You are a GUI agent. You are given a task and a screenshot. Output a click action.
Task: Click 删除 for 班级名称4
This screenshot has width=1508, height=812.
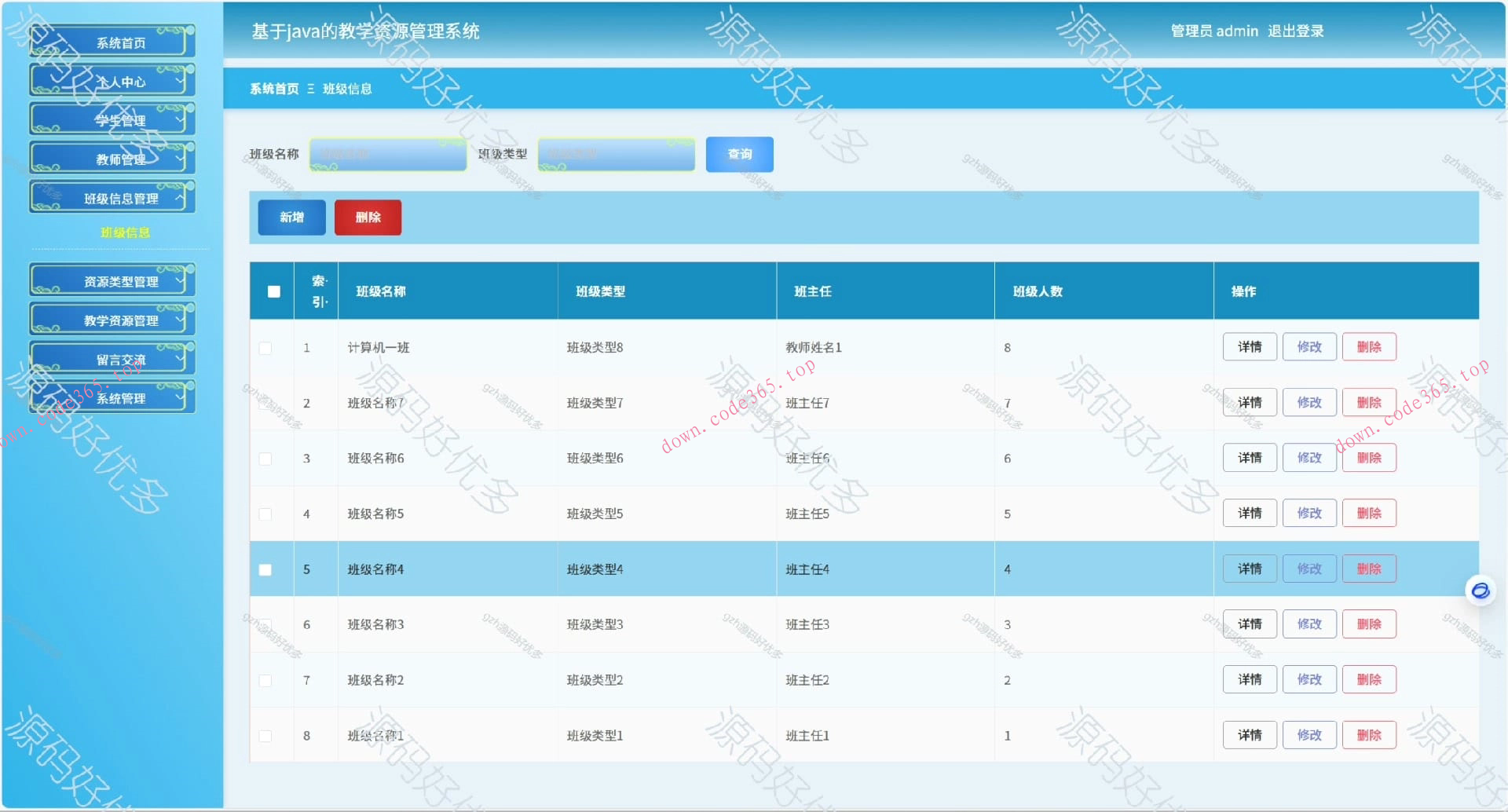coord(1369,569)
